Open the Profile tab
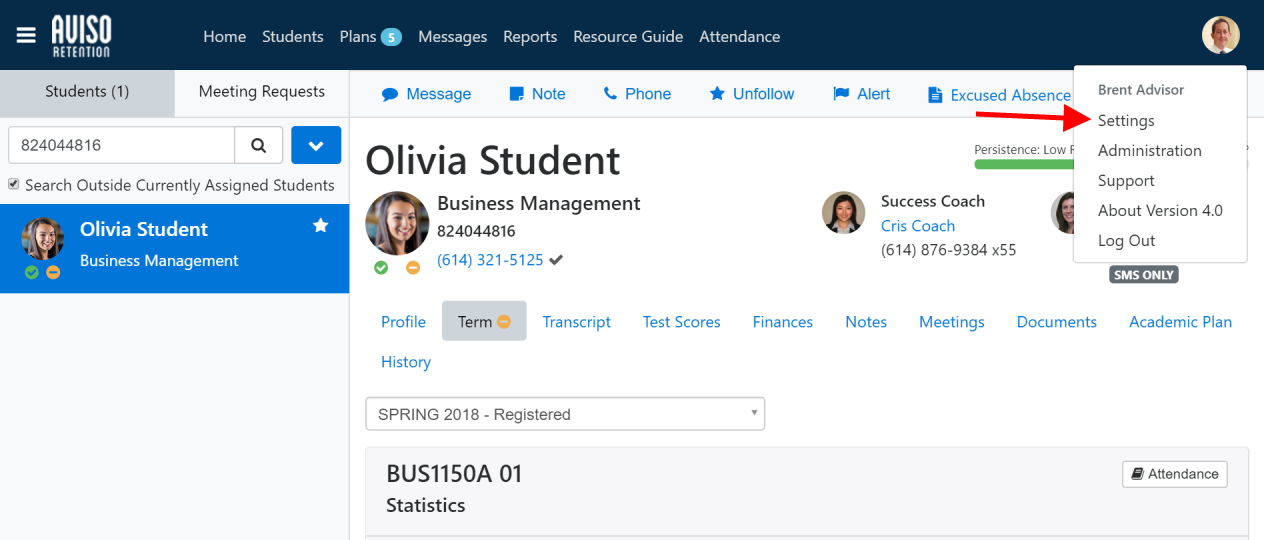This screenshot has height=540, width=1264. [x=403, y=321]
